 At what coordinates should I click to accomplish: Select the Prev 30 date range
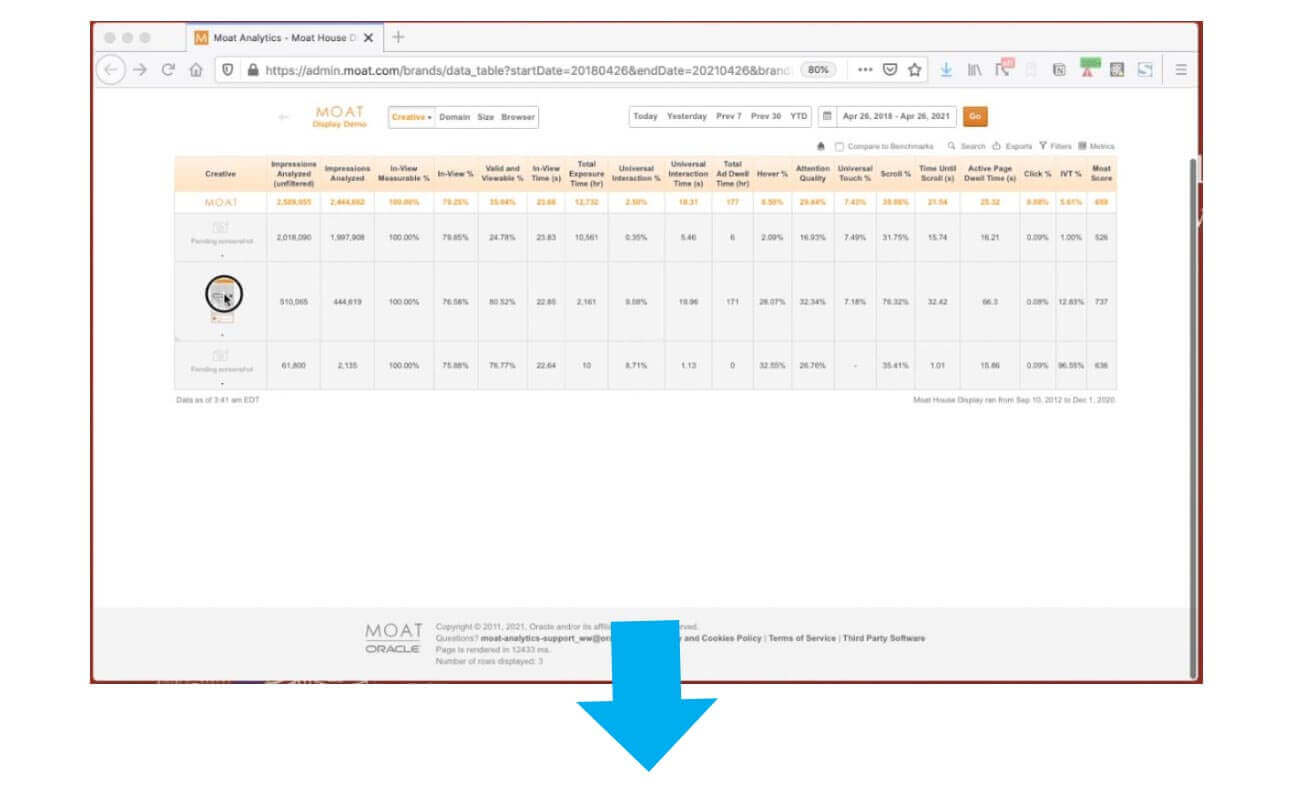point(766,116)
